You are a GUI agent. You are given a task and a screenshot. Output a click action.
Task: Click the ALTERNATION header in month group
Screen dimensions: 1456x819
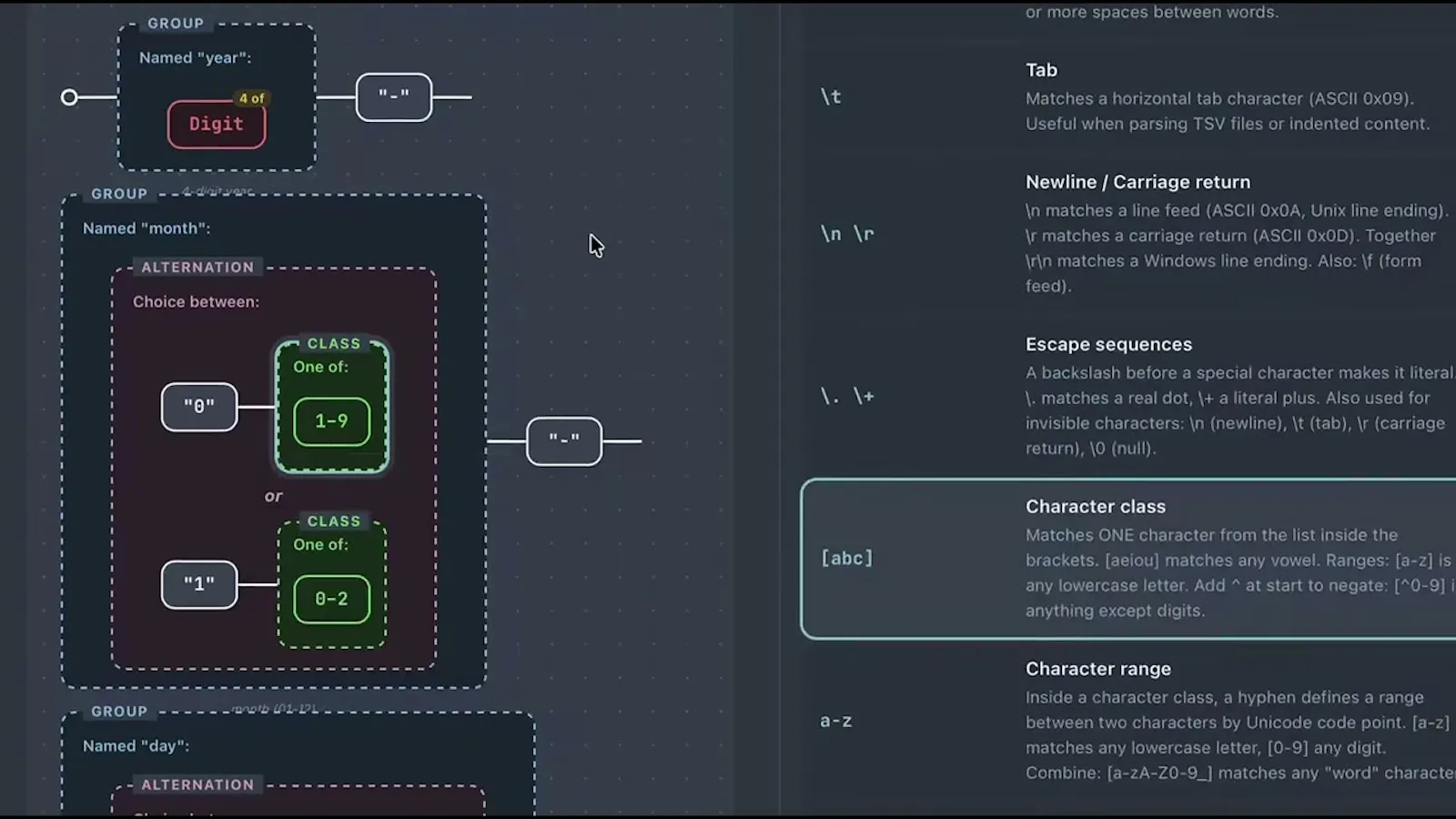click(x=197, y=268)
